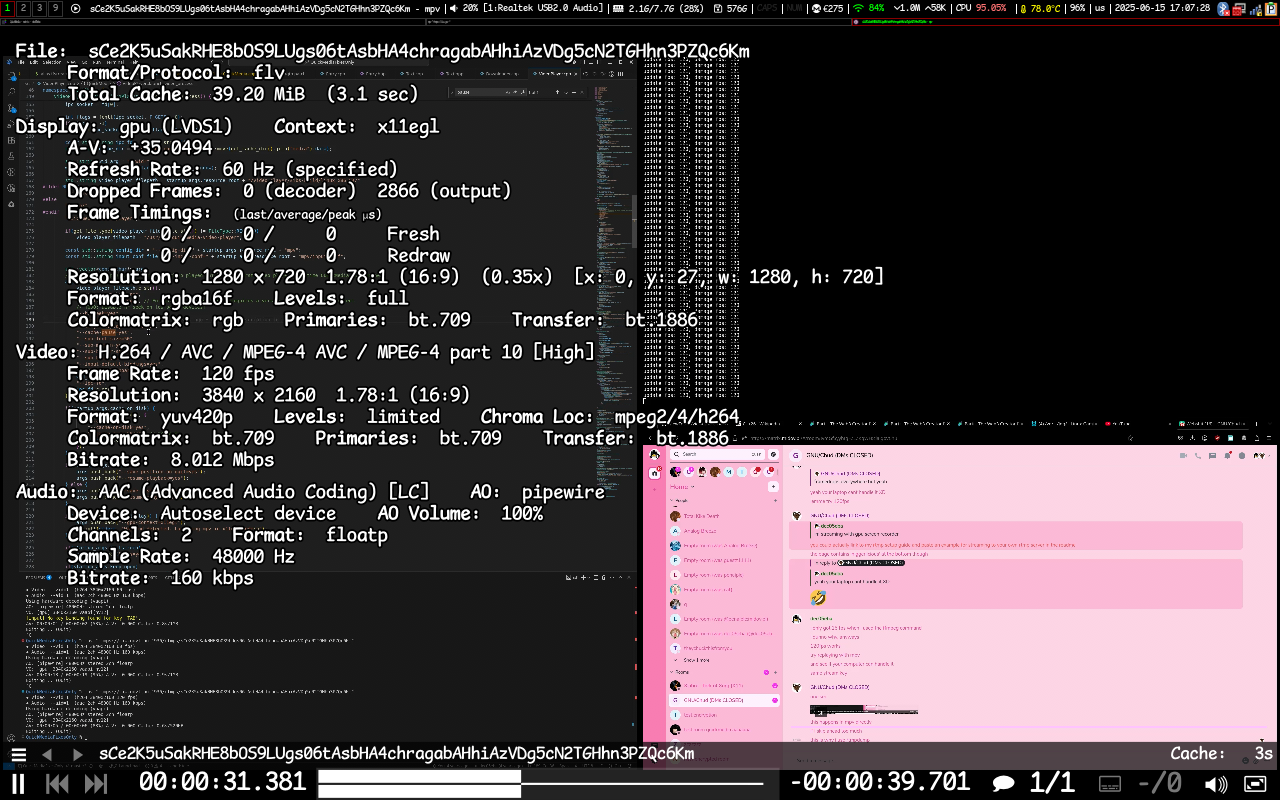The width and height of the screenshot is (1280, 800).
Task: Click the Realtek USB2.0 Audio volume block
Action: (x=526, y=8)
